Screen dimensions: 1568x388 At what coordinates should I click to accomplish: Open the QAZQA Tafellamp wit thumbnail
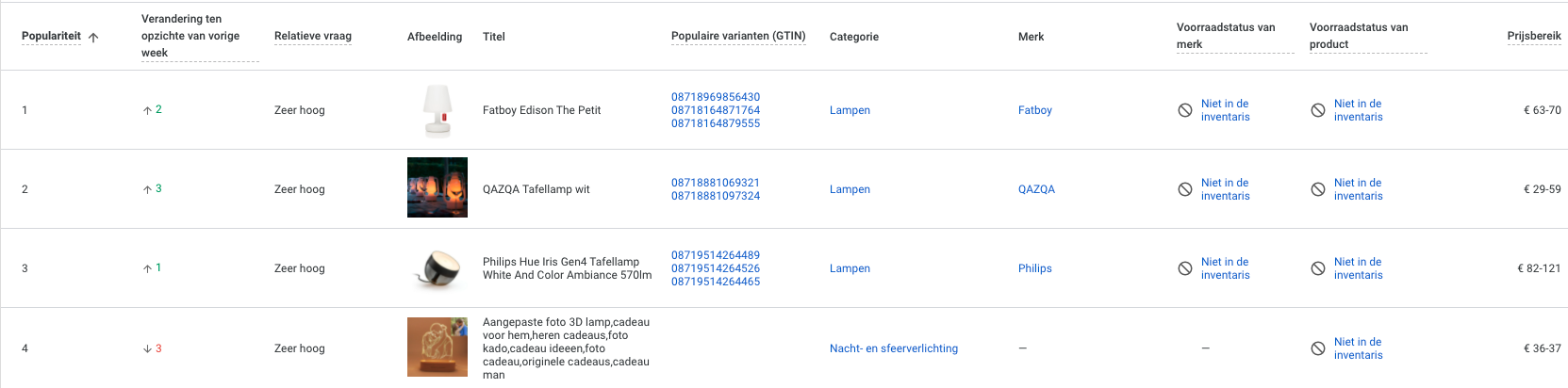(437, 187)
